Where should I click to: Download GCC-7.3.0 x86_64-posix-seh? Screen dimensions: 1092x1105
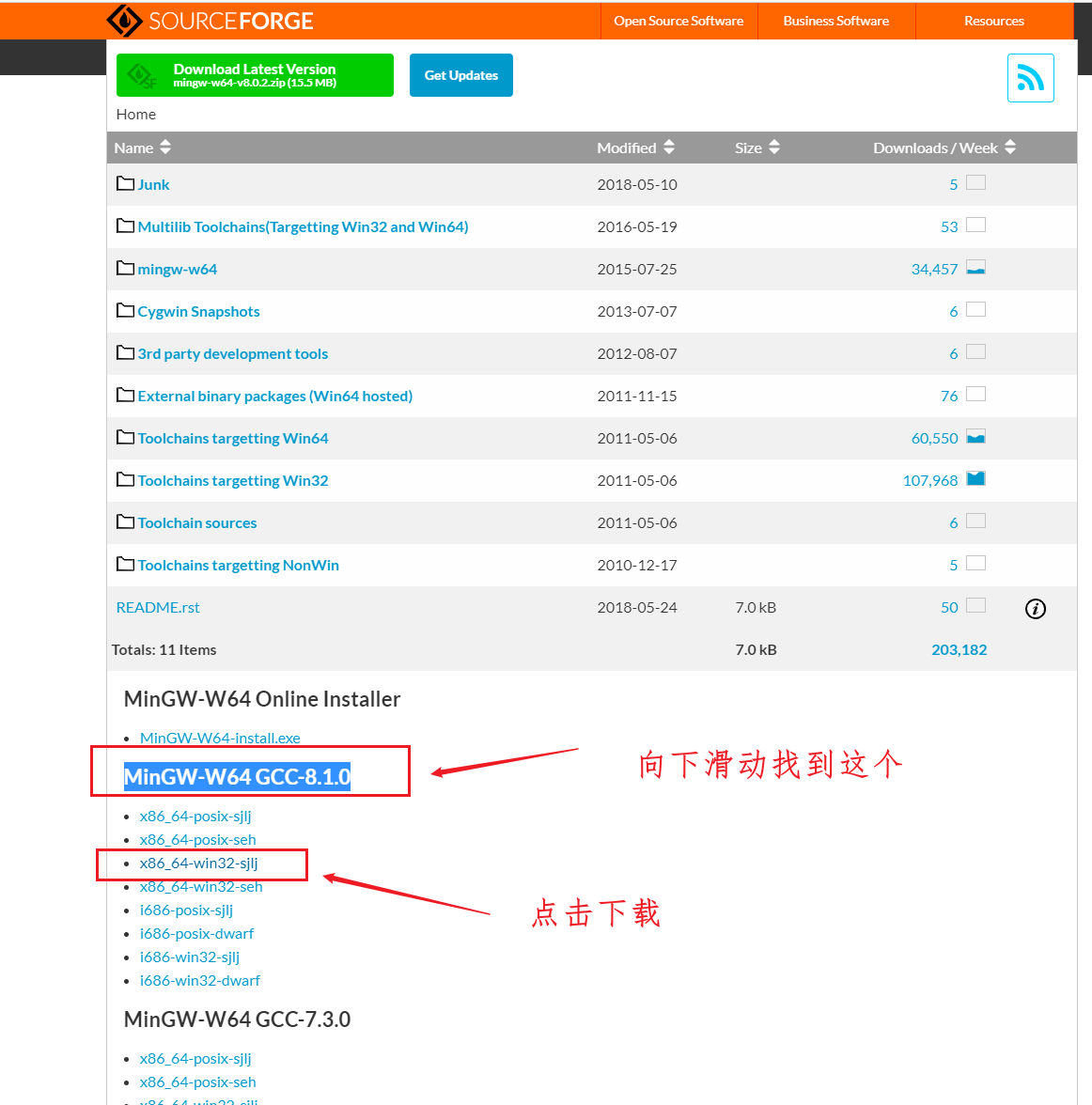pos(198,1082)
